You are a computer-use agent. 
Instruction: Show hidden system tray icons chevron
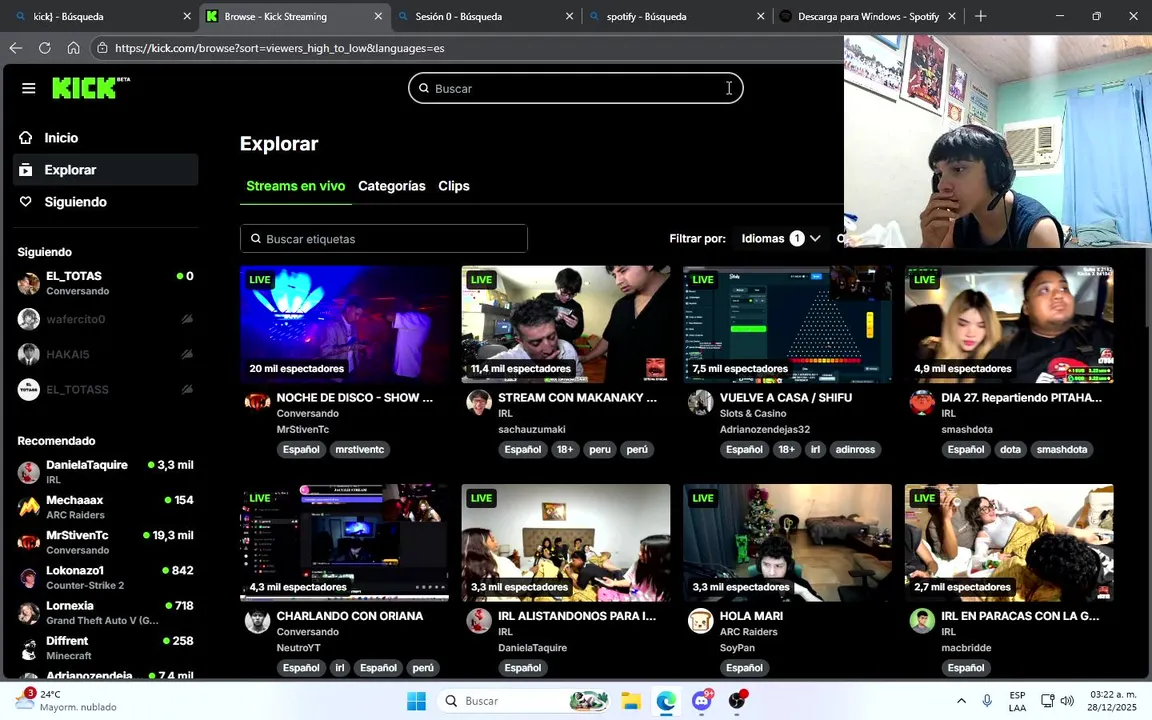pyautogui.click(x=961, y=701)
